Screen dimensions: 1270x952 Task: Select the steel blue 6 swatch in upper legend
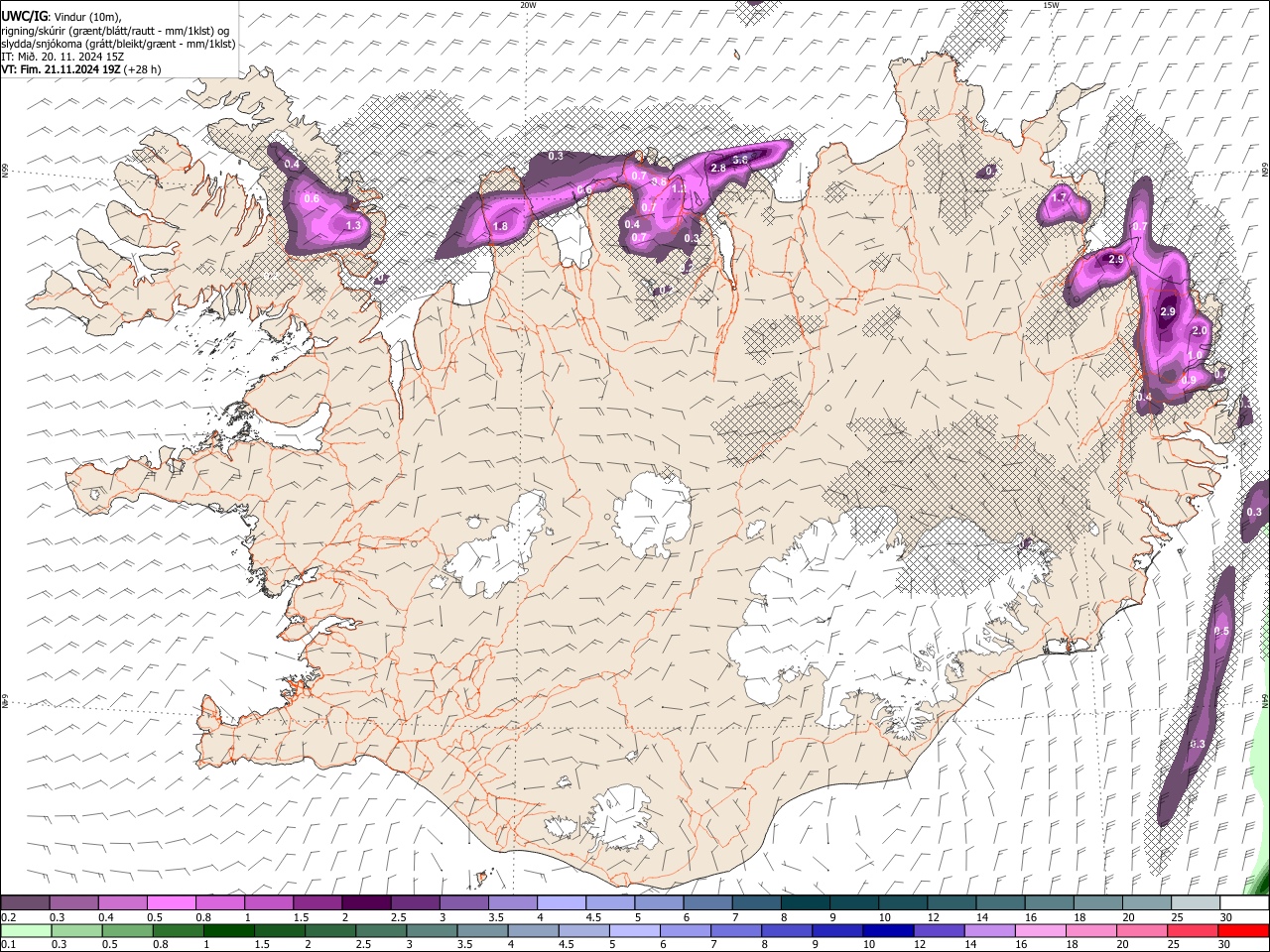707,903
